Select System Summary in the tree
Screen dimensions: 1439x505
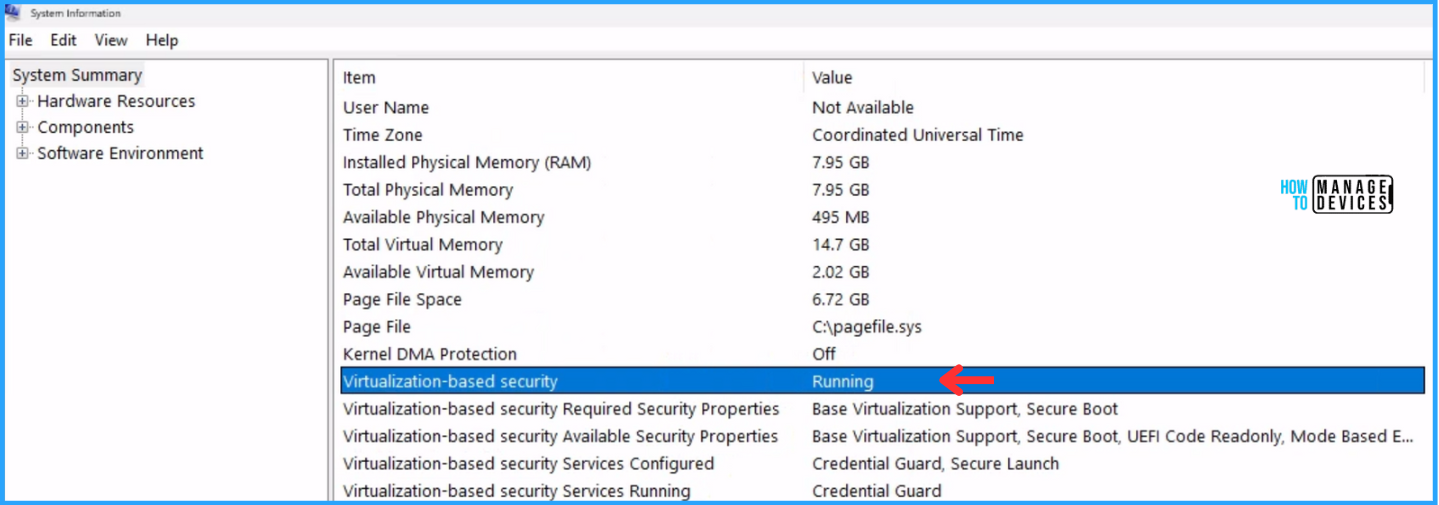(77, 75)
